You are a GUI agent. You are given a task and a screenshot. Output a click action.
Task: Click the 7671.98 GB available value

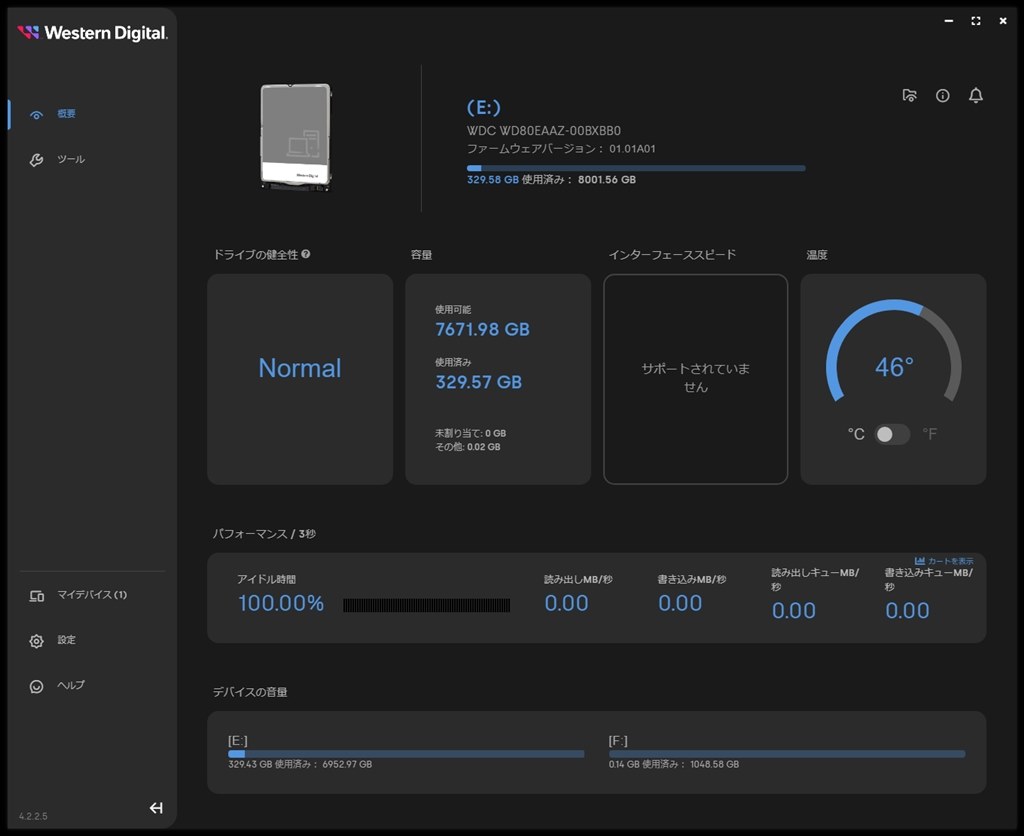click(x=483, y=329)
